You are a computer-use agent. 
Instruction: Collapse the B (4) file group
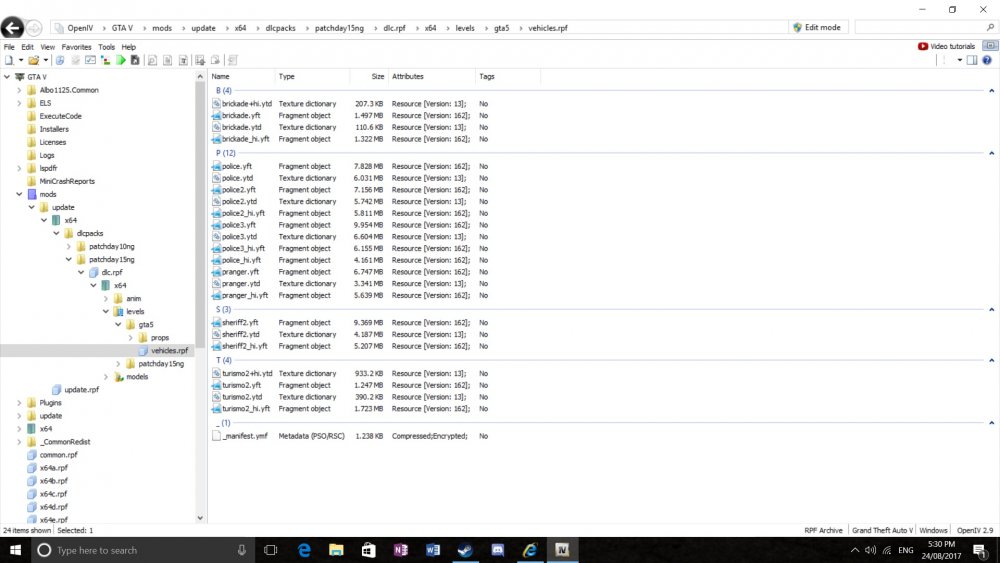(x=991, y=91)
